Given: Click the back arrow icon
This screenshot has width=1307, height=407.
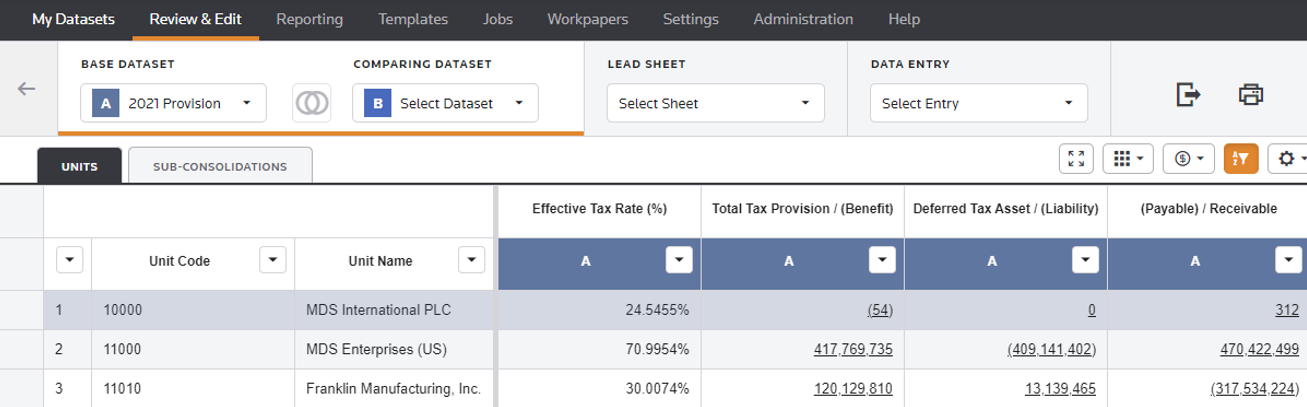Looking at the screenshot, I should [27, 89].
